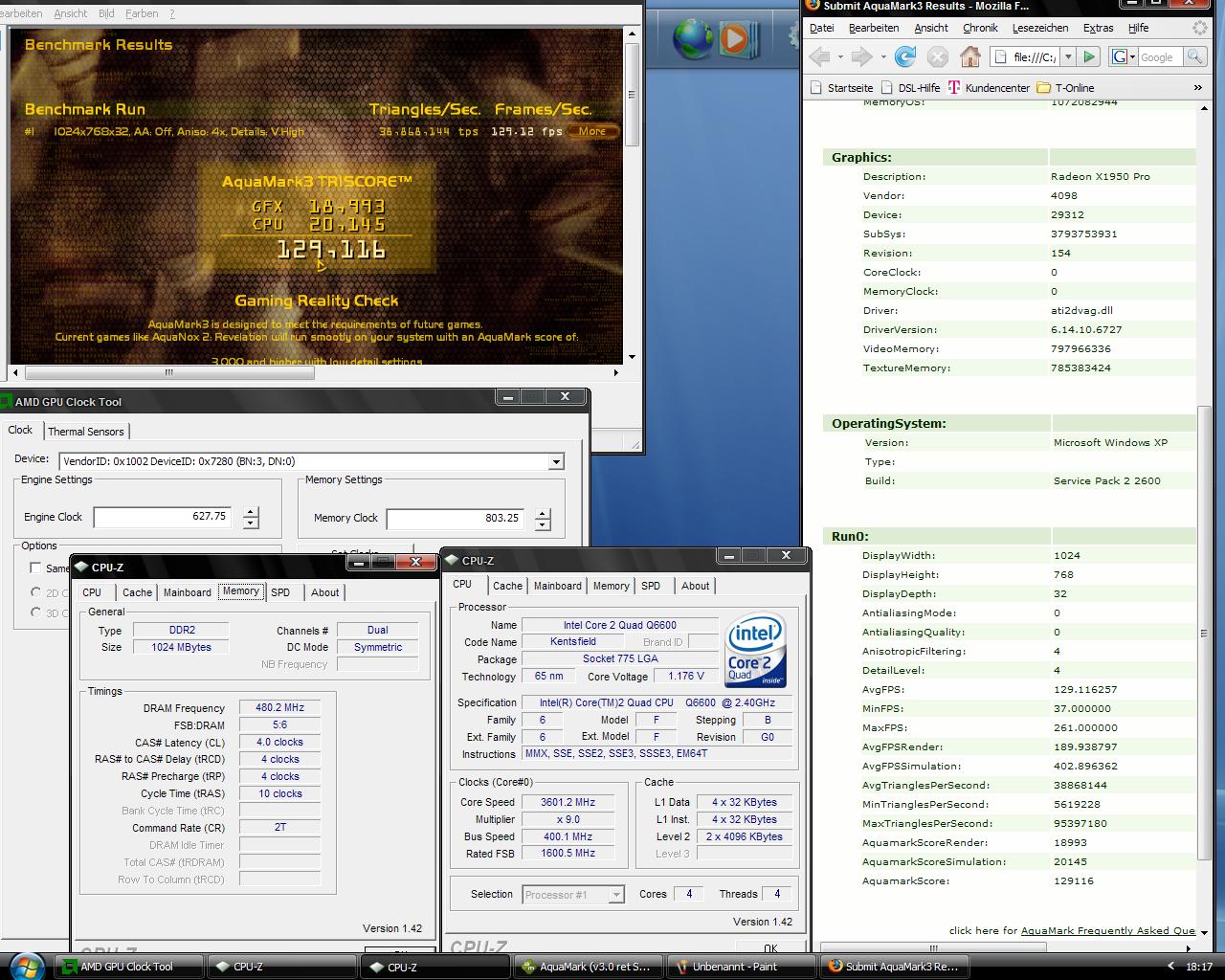The height and width of the screenshot is (980, 1225).
Task: Click the Intel Core 2 Quad logo
Action: coord(756,650)
